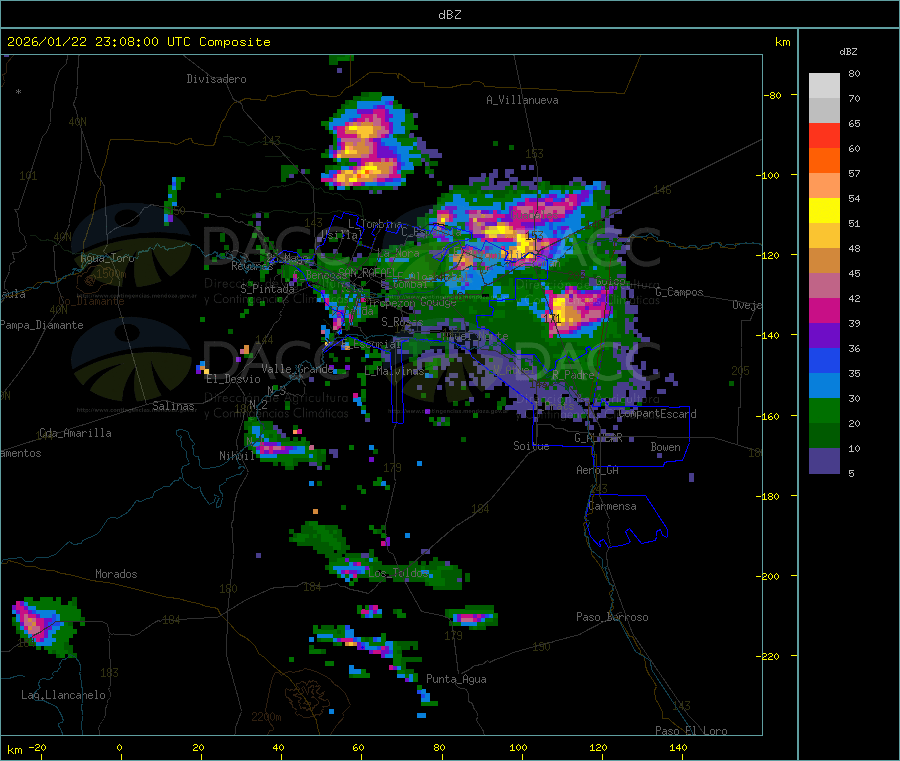Click the 'Bowen' map label
The height and width of the screenshot is (761, 900).
click(666, 447)
